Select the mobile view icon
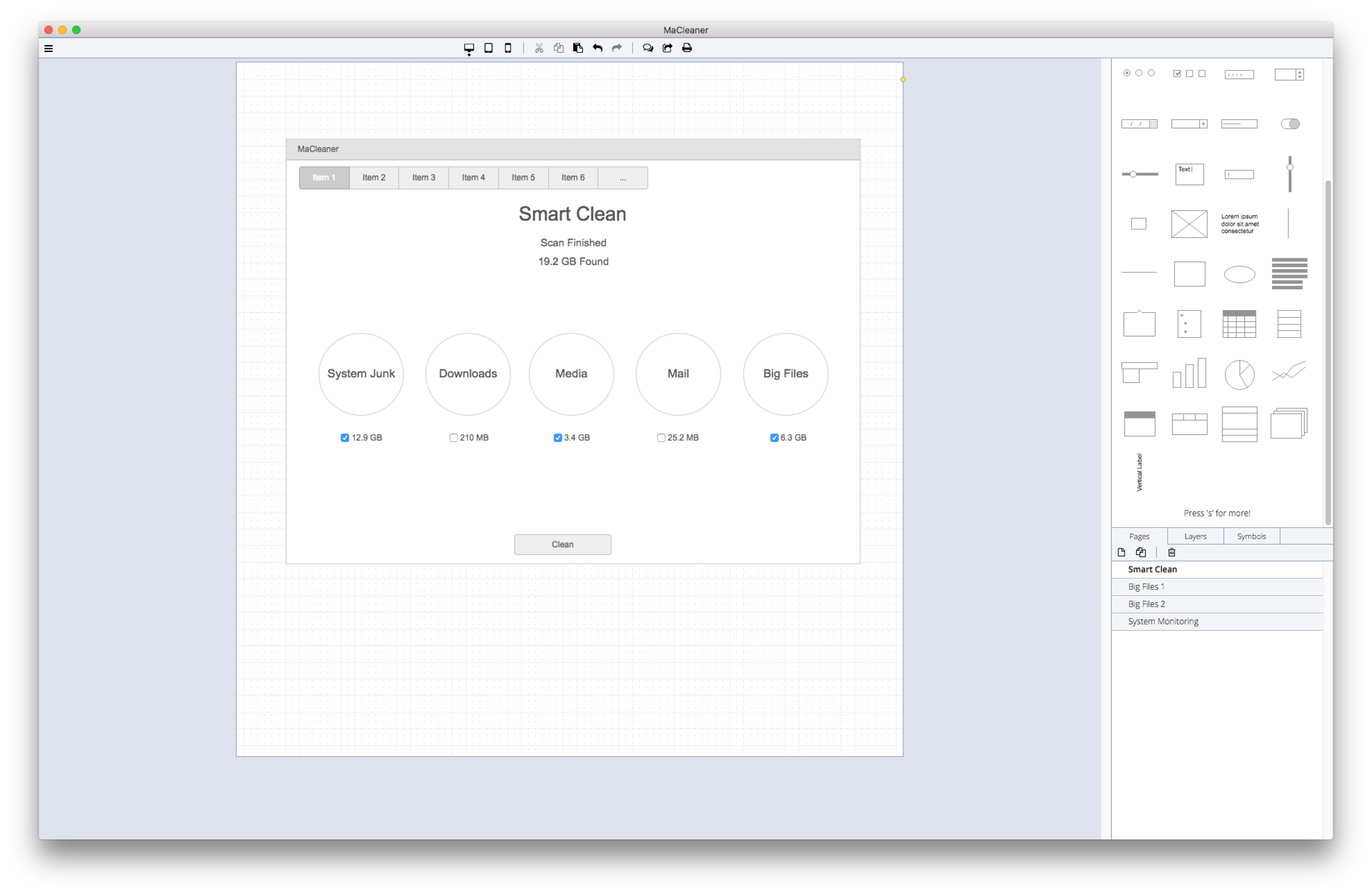Image resolution: width=1372 pixels, height=895 pixels. (x=507, y=48)
